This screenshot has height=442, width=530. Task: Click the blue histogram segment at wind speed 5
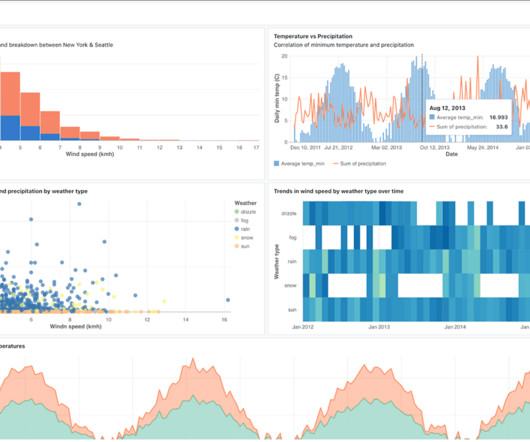(x=30, y=133)
